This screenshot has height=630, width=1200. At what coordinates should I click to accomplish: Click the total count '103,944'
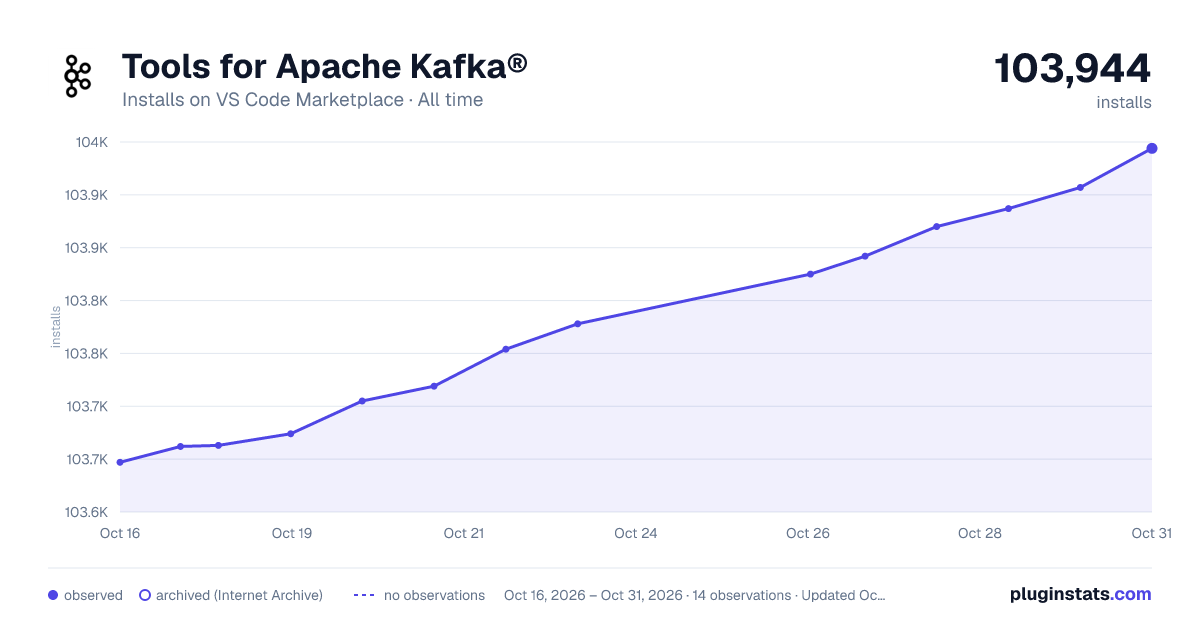click(x=1073, y=68)
